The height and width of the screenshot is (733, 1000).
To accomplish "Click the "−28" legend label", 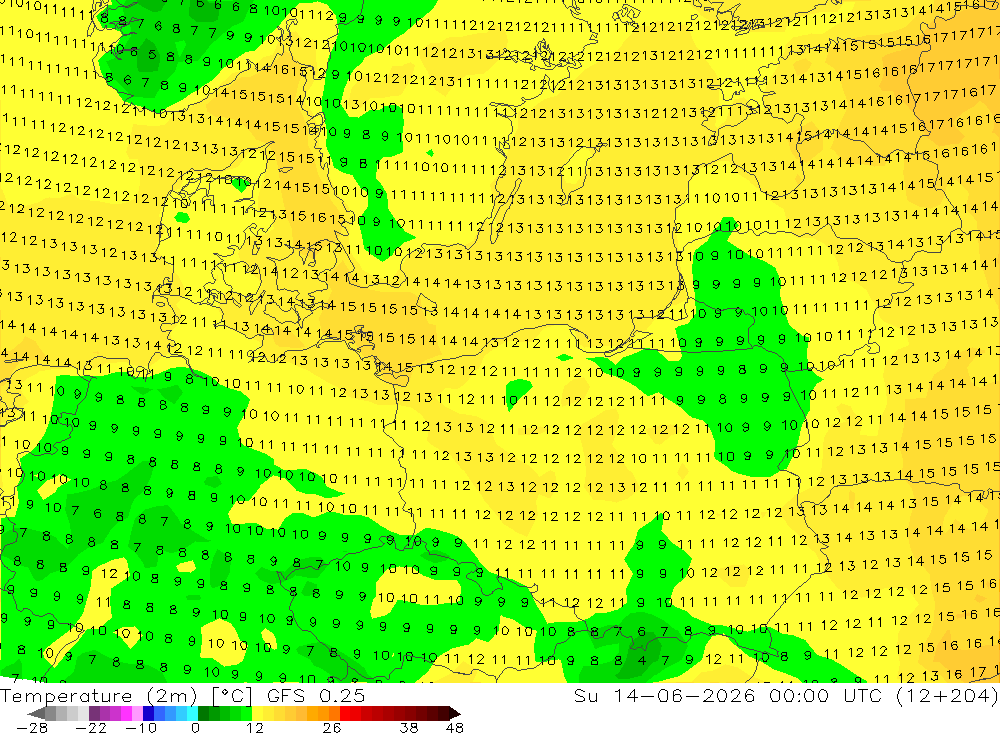I will (x=32, y=728).
